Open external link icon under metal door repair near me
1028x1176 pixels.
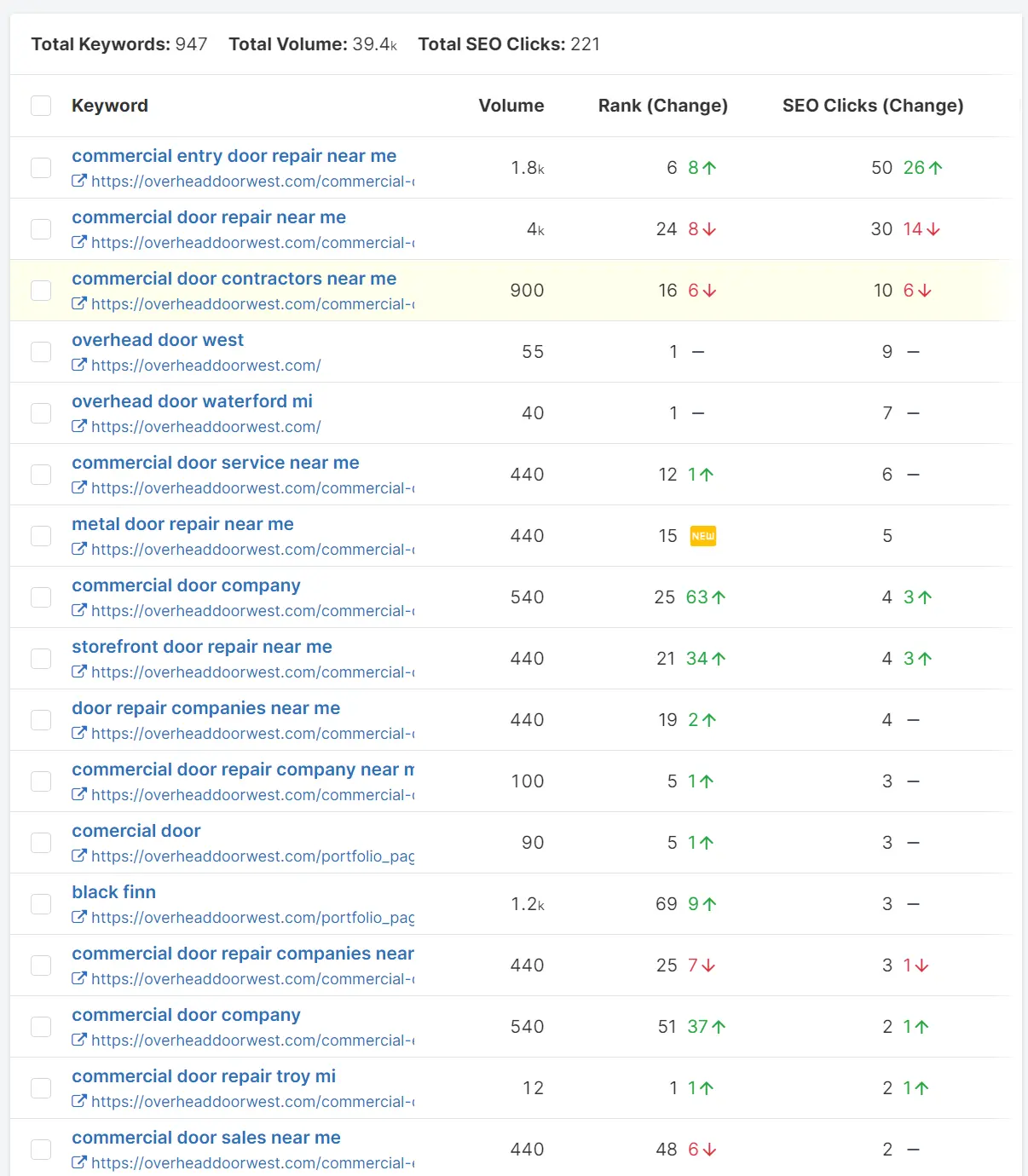pos(79,550)
